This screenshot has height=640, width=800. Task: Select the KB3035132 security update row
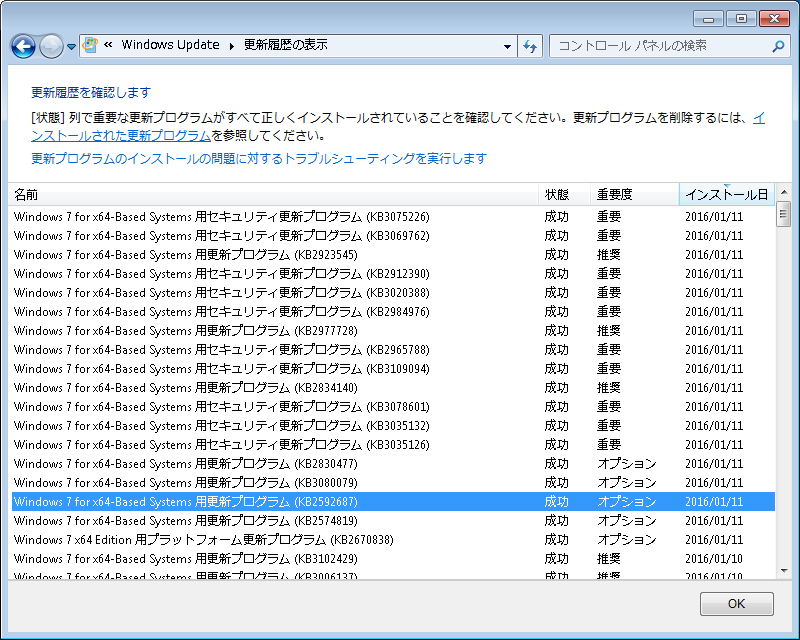(x=393, y=426)
